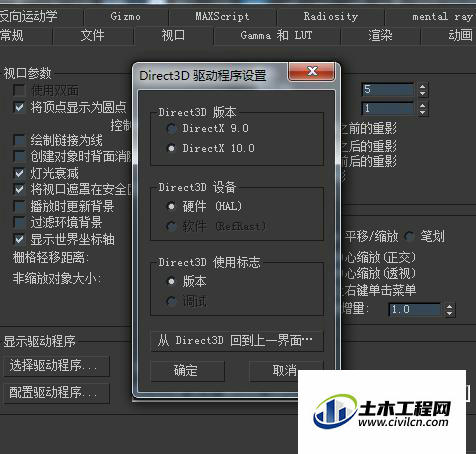This screenshot has width=476, height=454.
Task: Increase the value 1 with up arrow
Action: [423, 105]
